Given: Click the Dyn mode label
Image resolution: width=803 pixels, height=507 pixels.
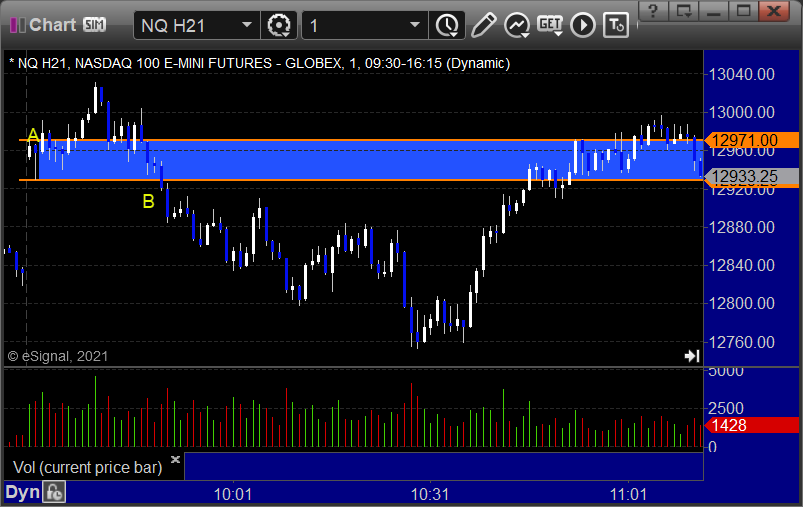Looking at the screenshot, I should 23,493.
